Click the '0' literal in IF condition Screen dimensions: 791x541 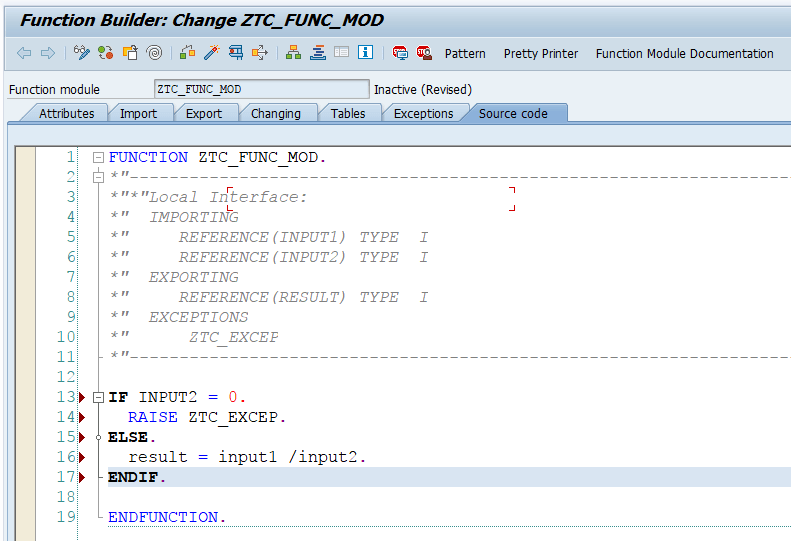coord(233,398)
